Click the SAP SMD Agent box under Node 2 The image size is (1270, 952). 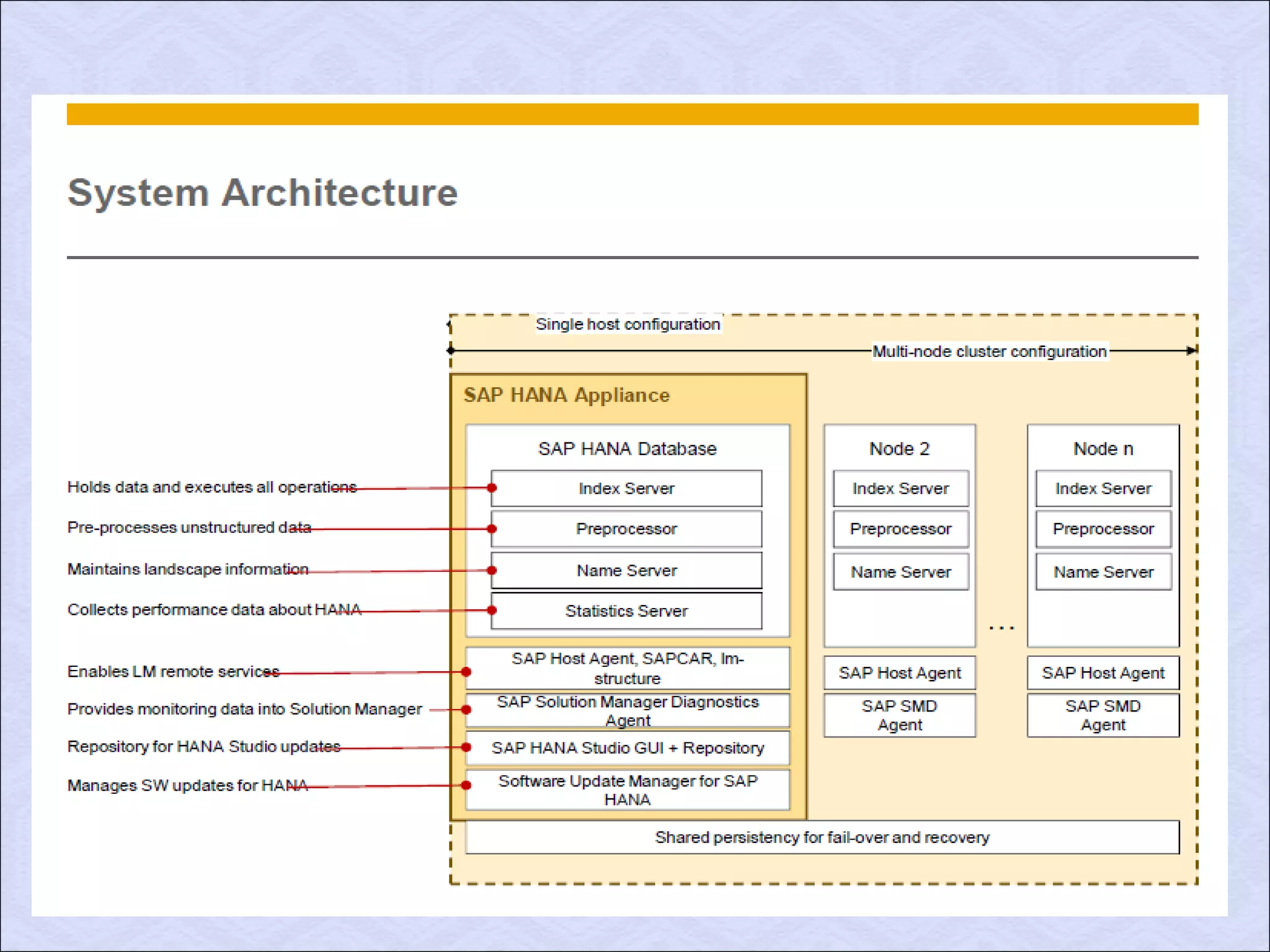point(899,715)
